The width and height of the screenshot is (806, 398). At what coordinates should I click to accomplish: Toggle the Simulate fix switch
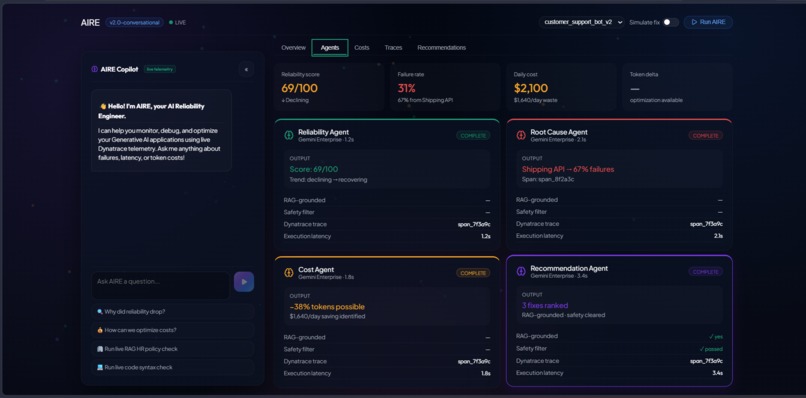pyautogui.click(x=670, y=22)
